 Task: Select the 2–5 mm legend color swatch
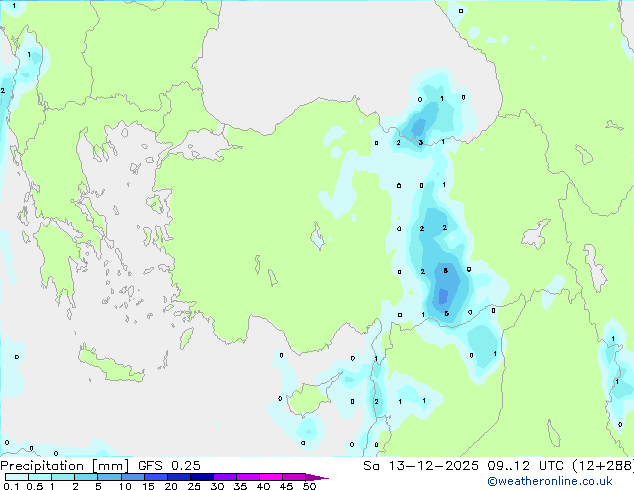click(86, 477)
